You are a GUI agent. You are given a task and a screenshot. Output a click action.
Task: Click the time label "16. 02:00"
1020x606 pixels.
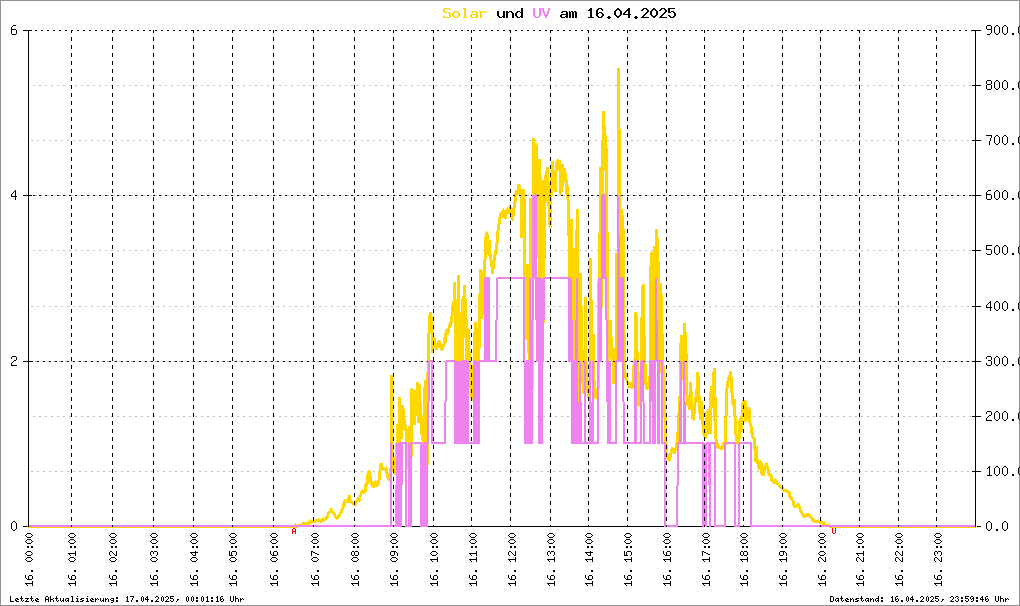click(113, 559)
